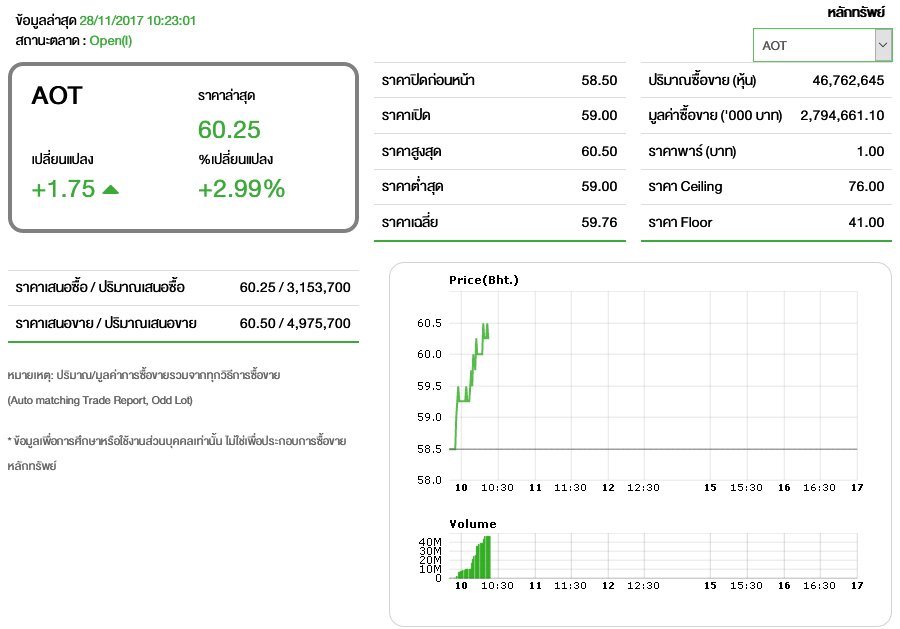Screen dimensions: 900x629
Task: Click the 60.5 price axis label
Action: coord(429,323)
